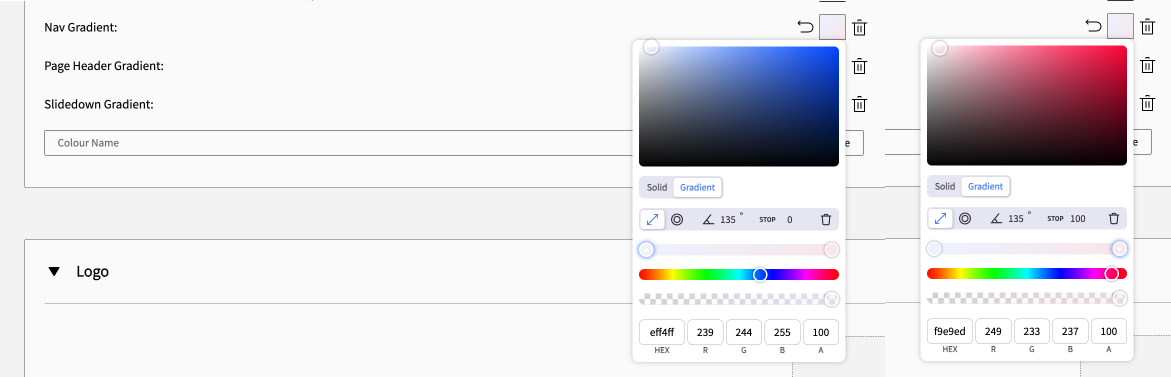This screenshot has width=1171, height=377.
Task: Select radial gradient type in left picker
Action: [x=677, y=219]
